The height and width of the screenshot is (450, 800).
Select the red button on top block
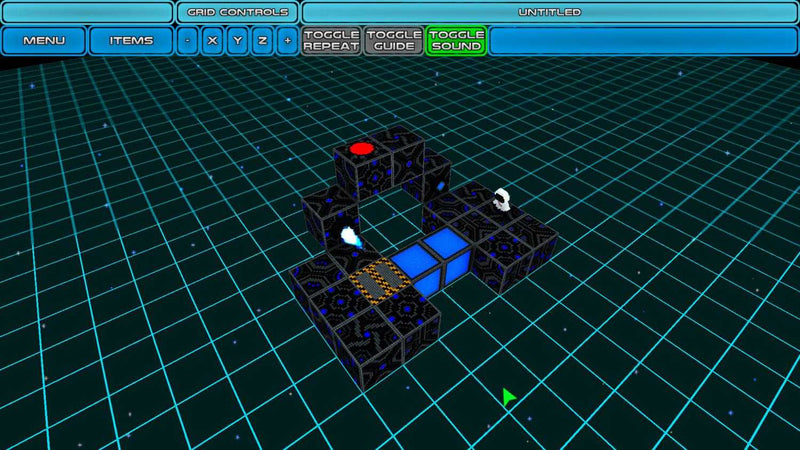362,148
